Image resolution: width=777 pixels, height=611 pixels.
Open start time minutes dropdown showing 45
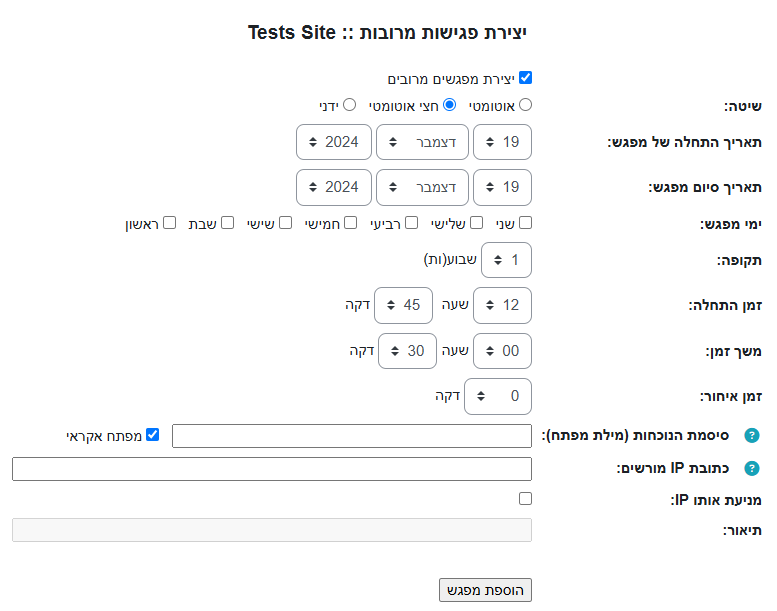pos(403,305)
